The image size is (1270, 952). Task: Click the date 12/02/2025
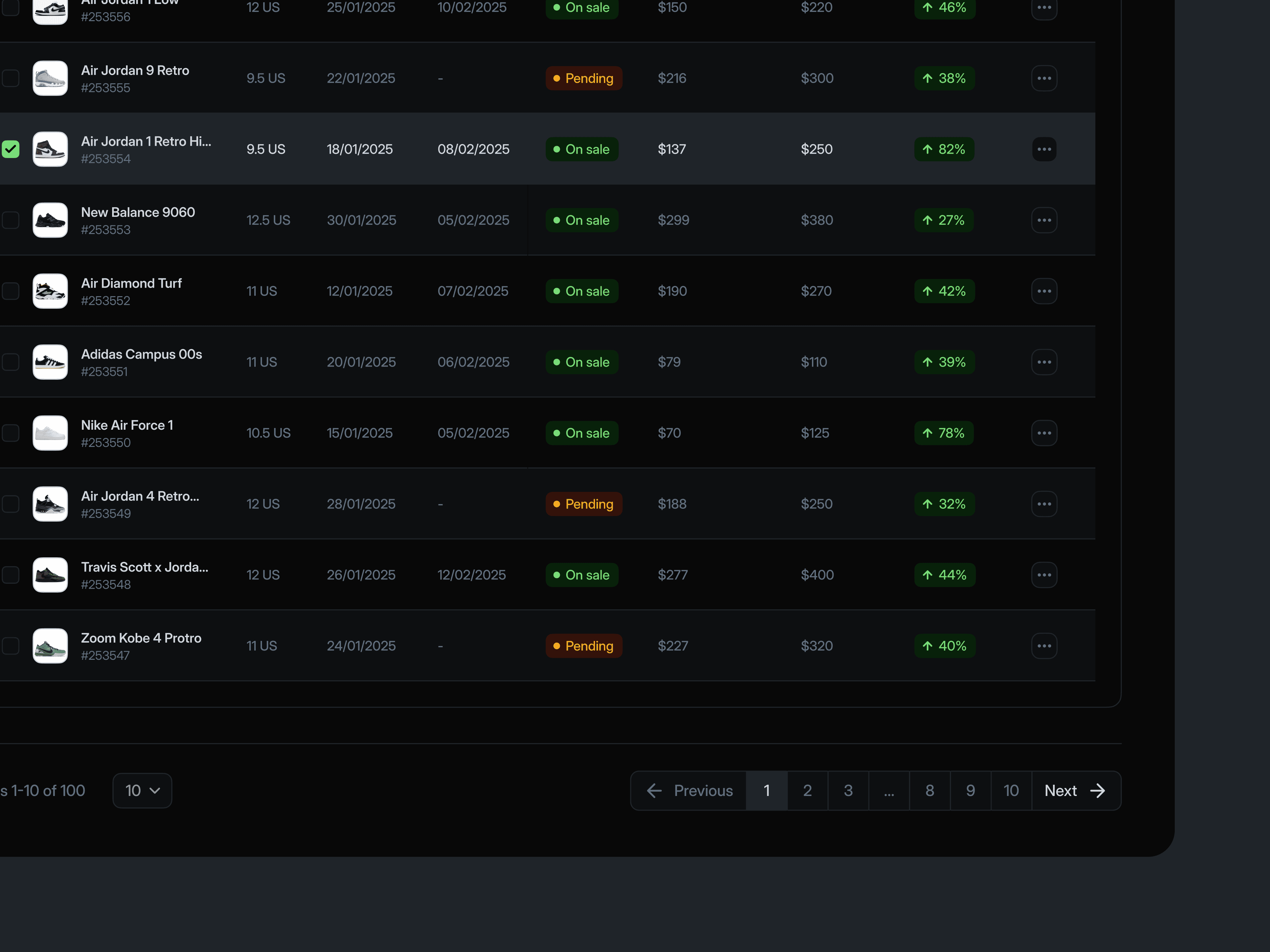pyautogui.click(x=471, y=575)
